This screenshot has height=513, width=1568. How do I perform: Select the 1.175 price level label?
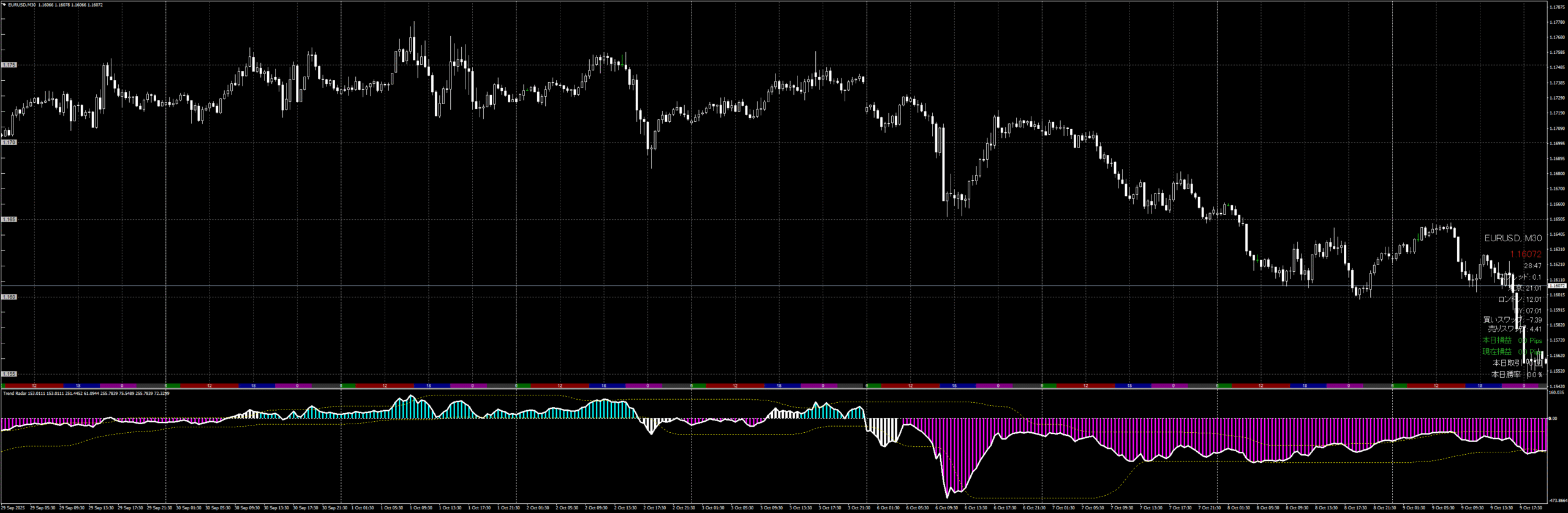(9, 65)
